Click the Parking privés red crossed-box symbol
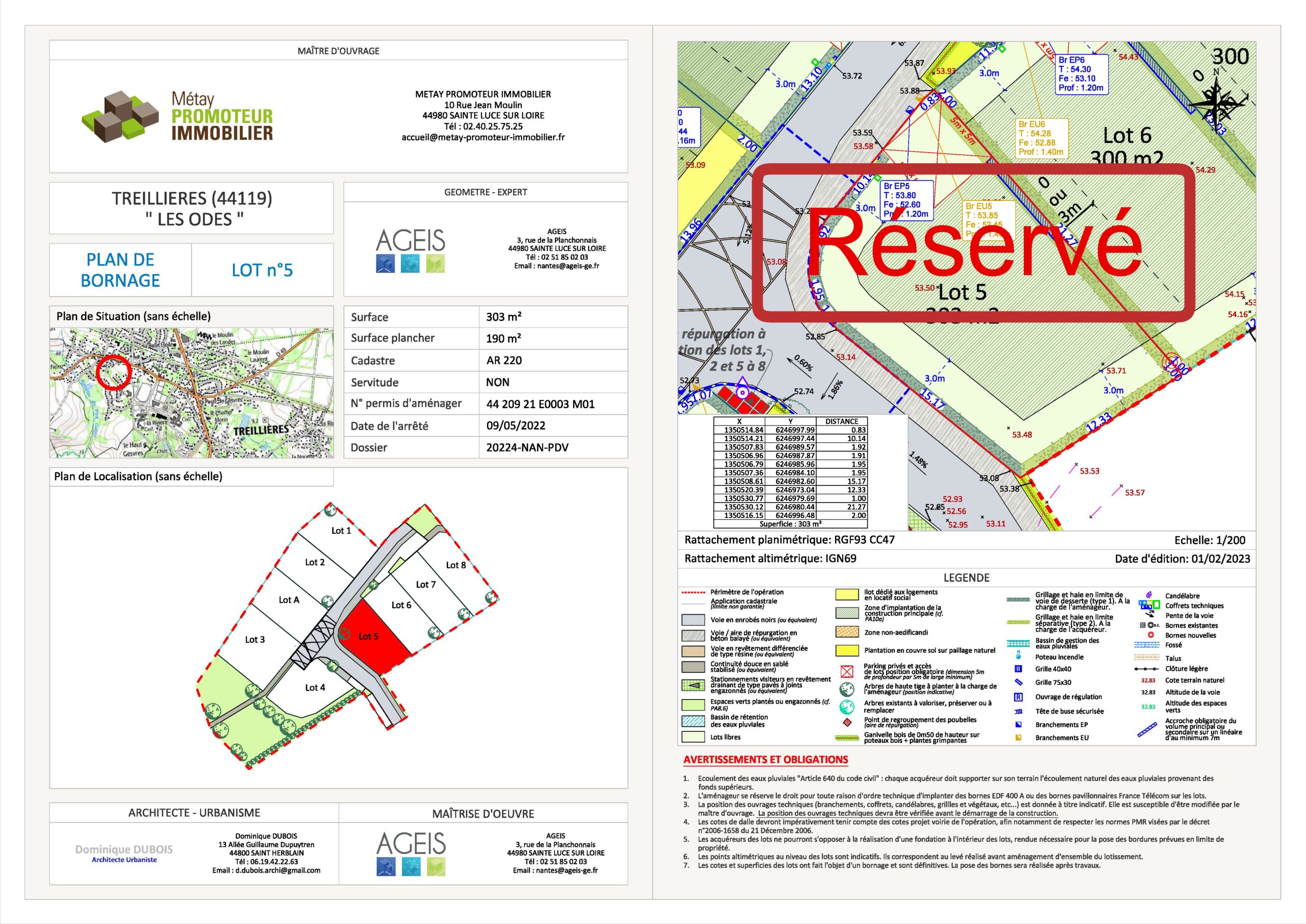The image size is (1306, 924). (x=847, y=672)
